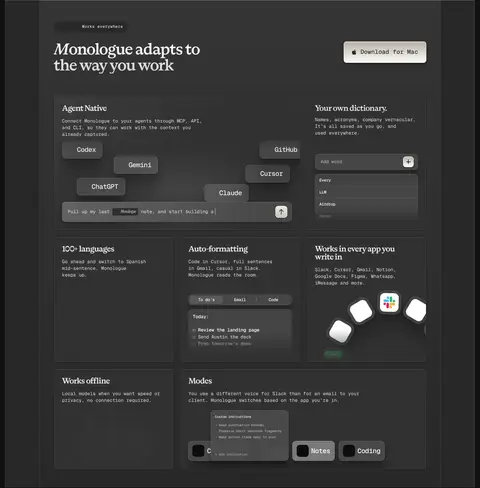Click the 'Modes' heading
480x488 pixels.
coord(200,381)
